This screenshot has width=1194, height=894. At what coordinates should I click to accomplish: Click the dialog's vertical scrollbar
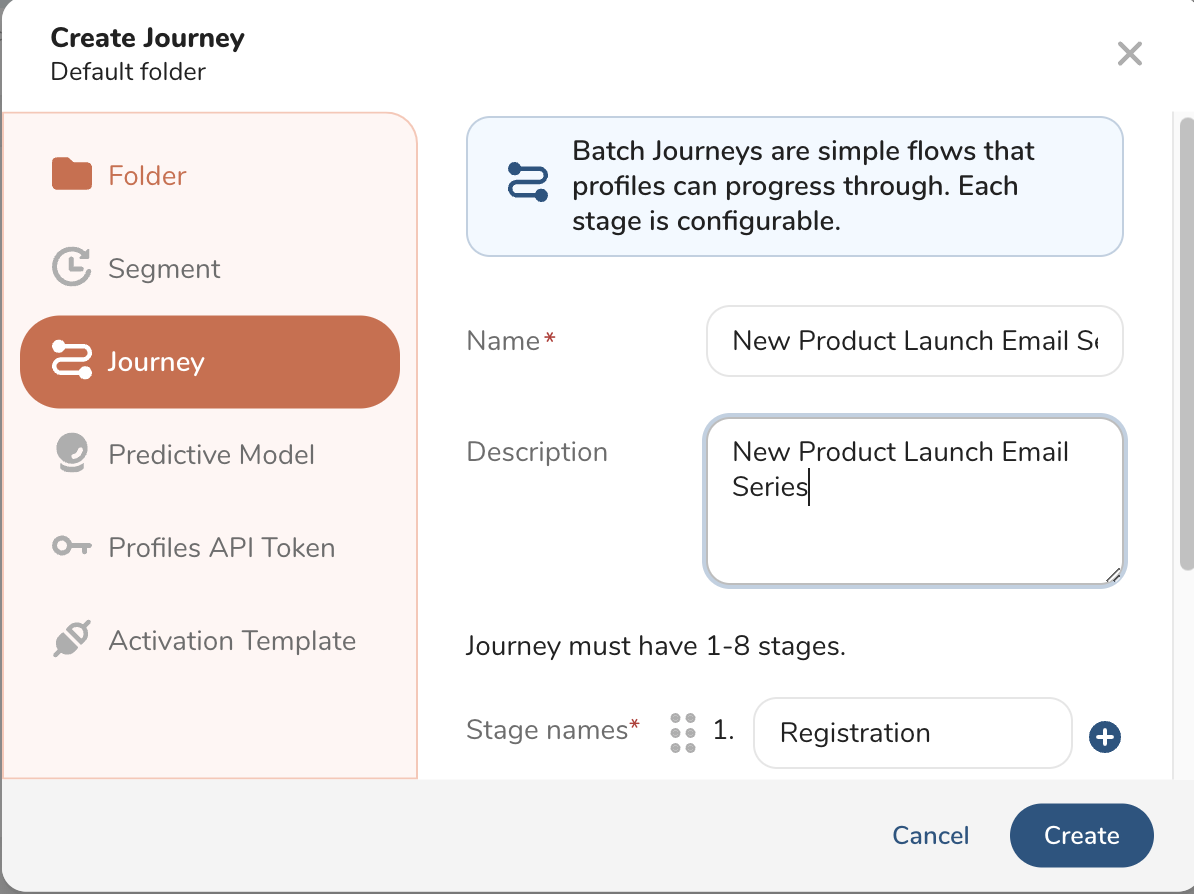point(1186,340)
